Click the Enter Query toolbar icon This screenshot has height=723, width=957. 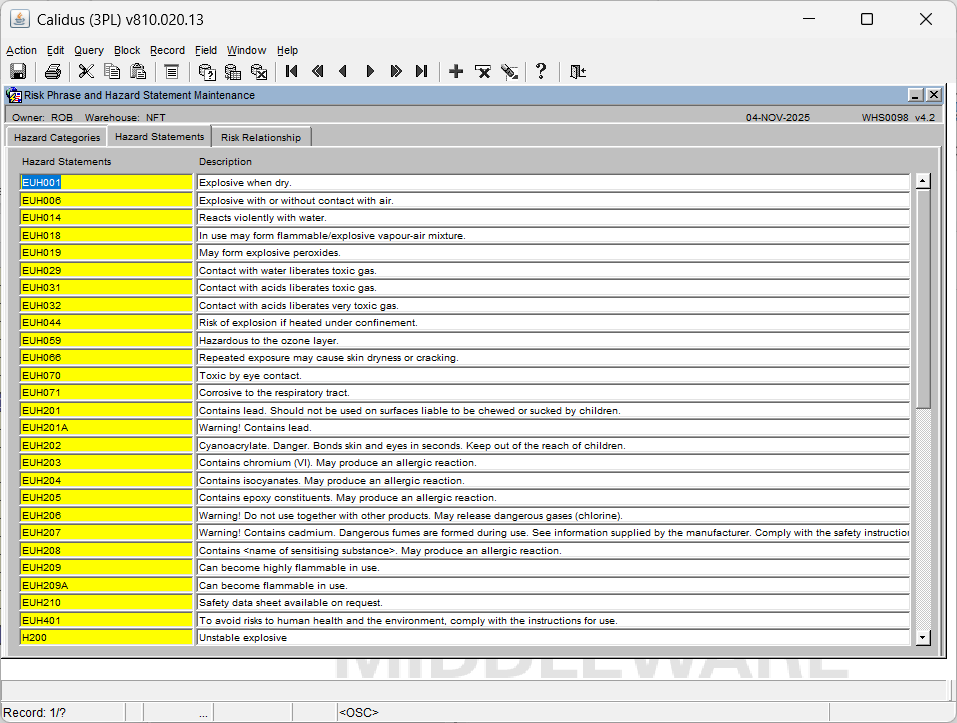[207, 71]
